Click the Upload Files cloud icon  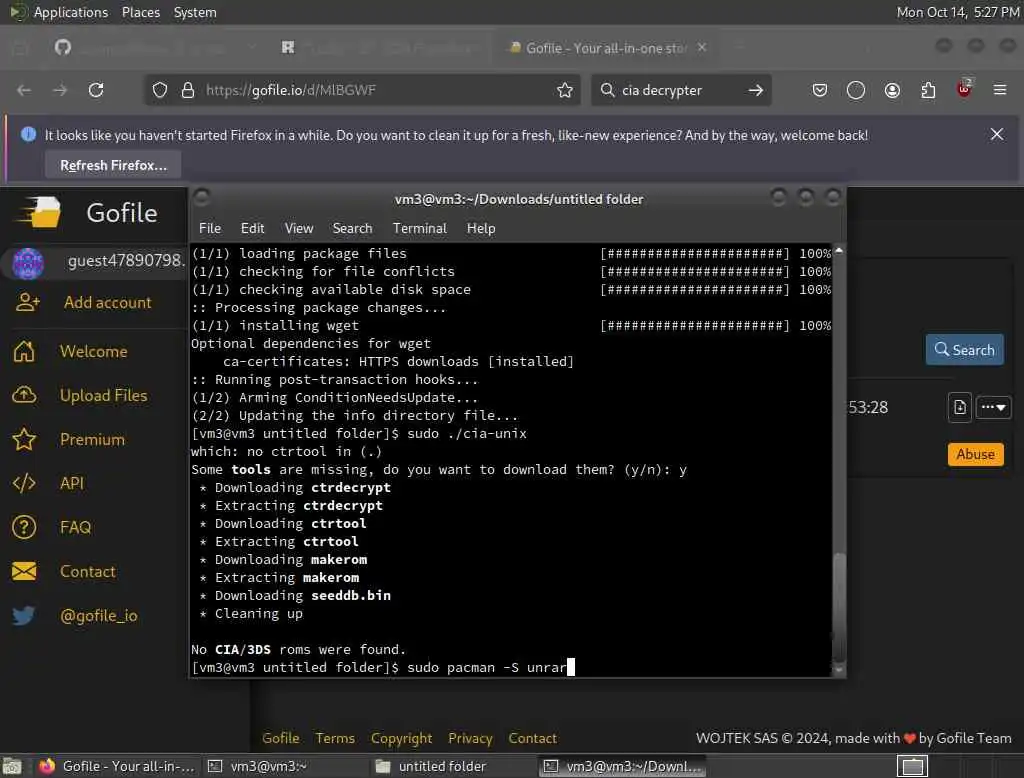point(24,395)
